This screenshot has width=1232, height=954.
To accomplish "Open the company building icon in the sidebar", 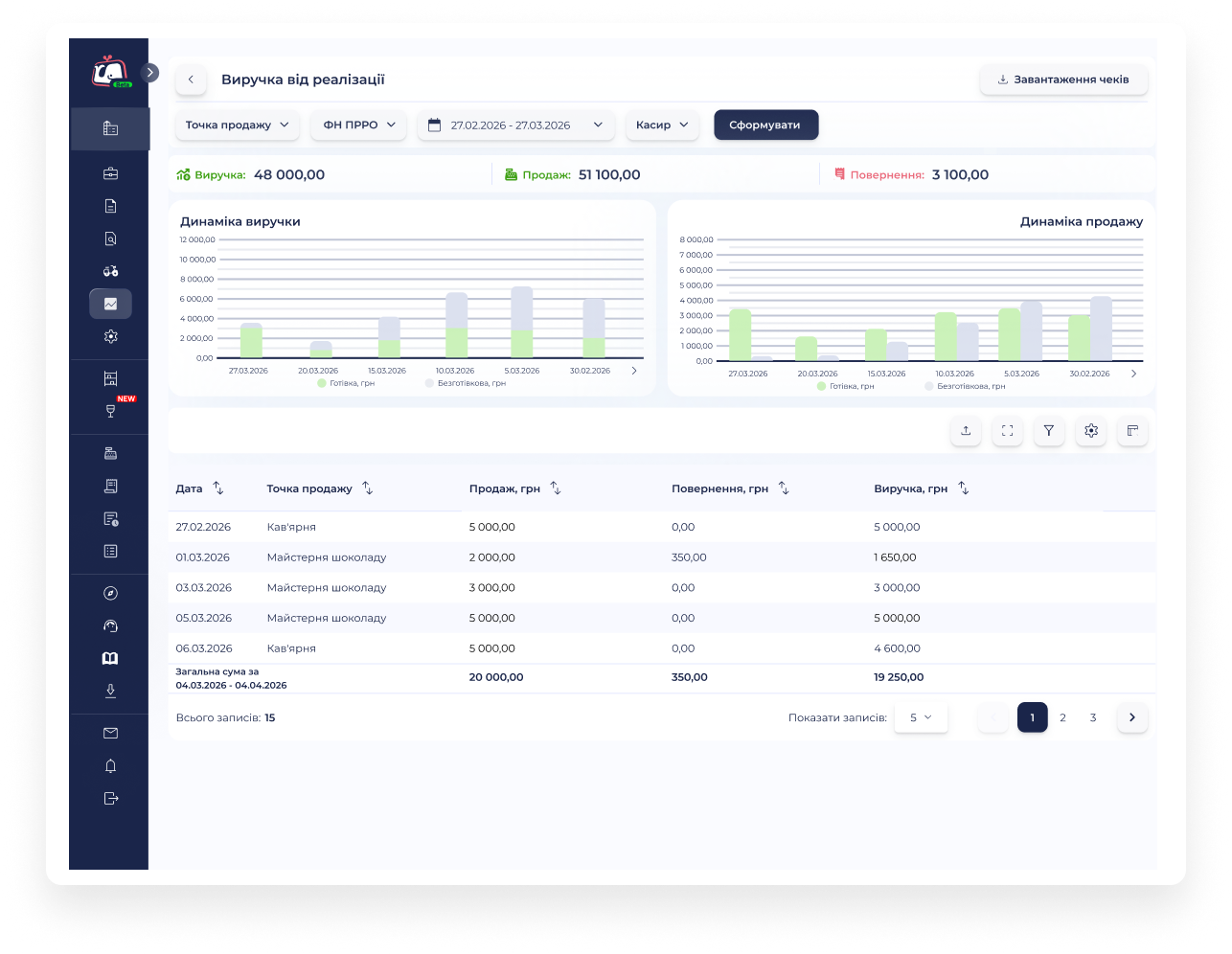I will [110, 128].
